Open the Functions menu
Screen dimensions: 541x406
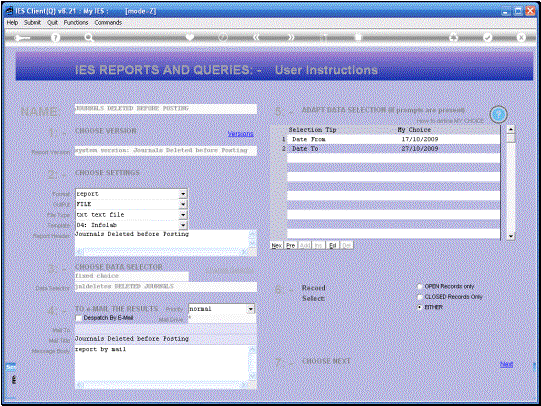(76, 22)
